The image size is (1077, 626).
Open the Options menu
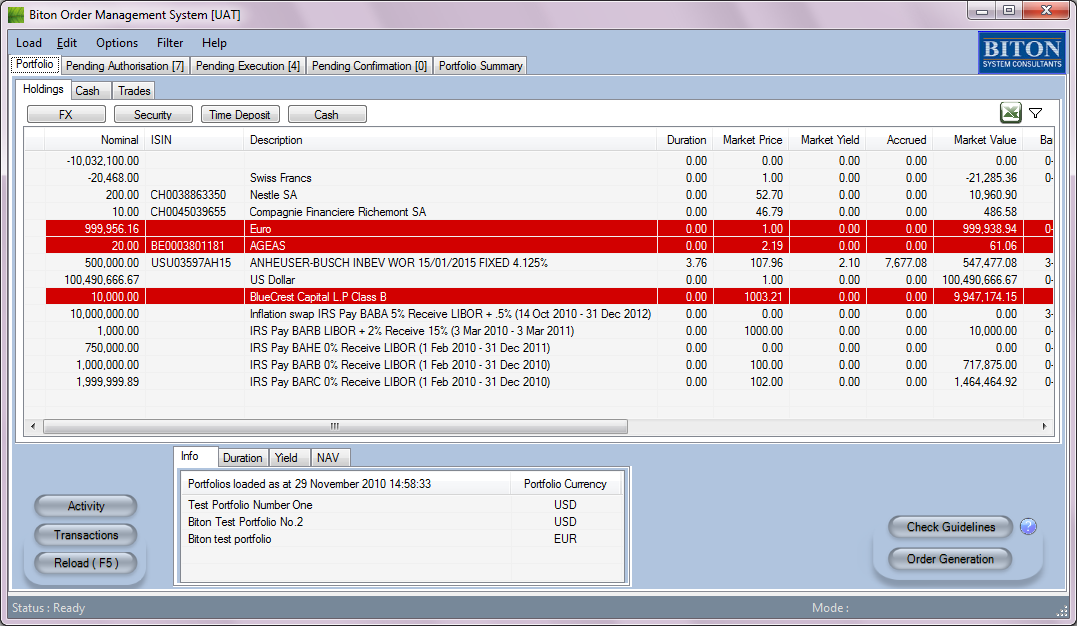point(117,43)
